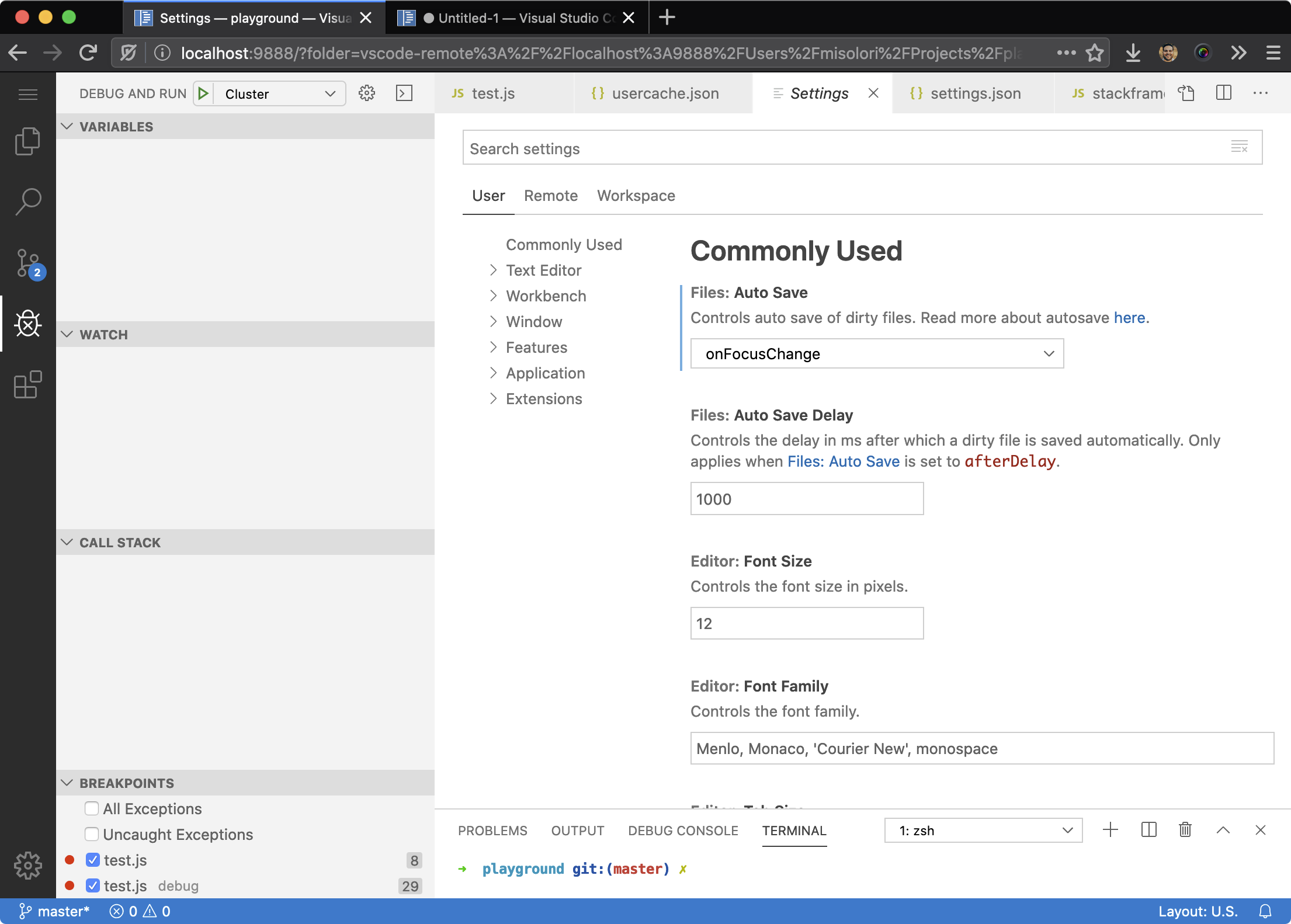1291x924 pixels.
Task: Kill the terminal using the trash icon
Action: click(1185, 830)
